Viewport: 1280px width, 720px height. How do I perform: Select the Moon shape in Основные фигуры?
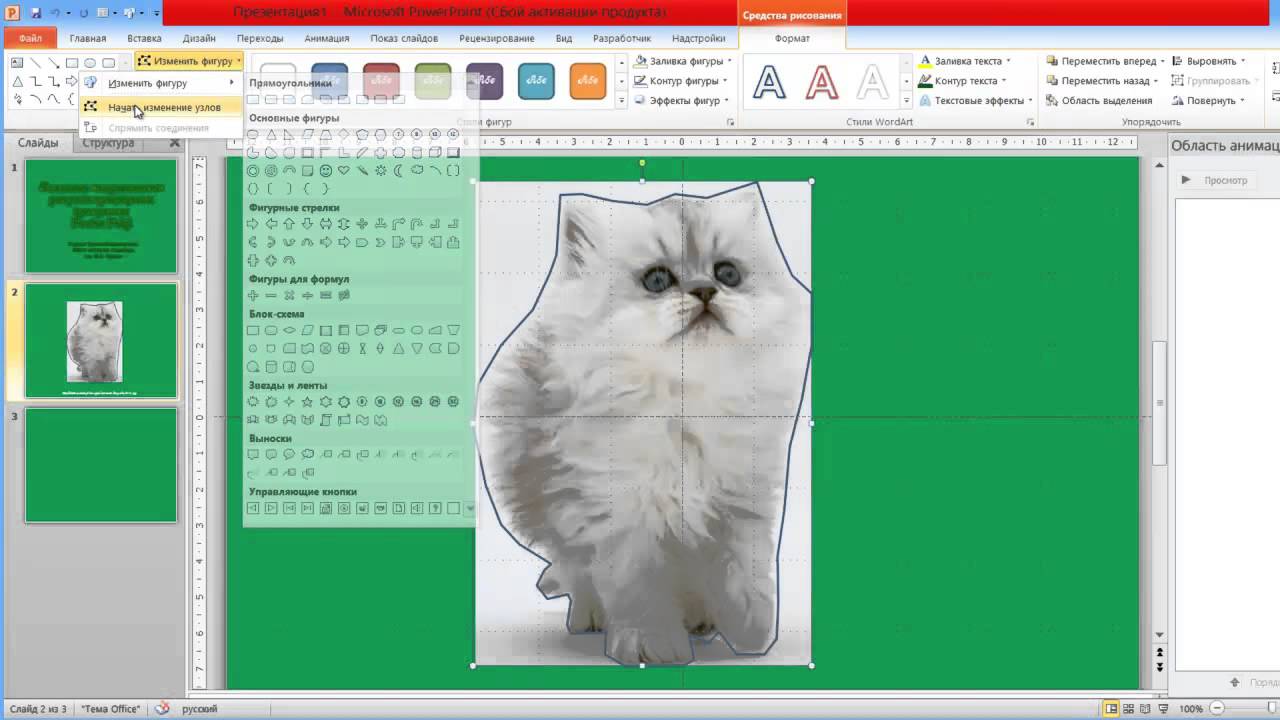[398, 171]
